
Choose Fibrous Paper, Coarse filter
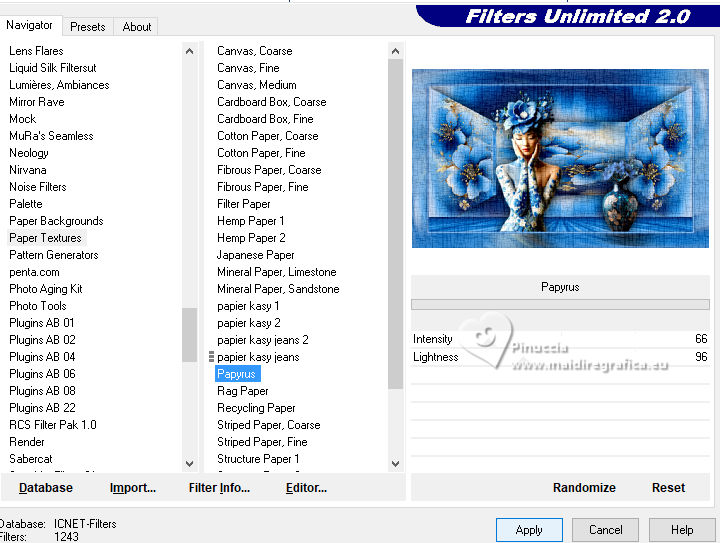(269, 170)
